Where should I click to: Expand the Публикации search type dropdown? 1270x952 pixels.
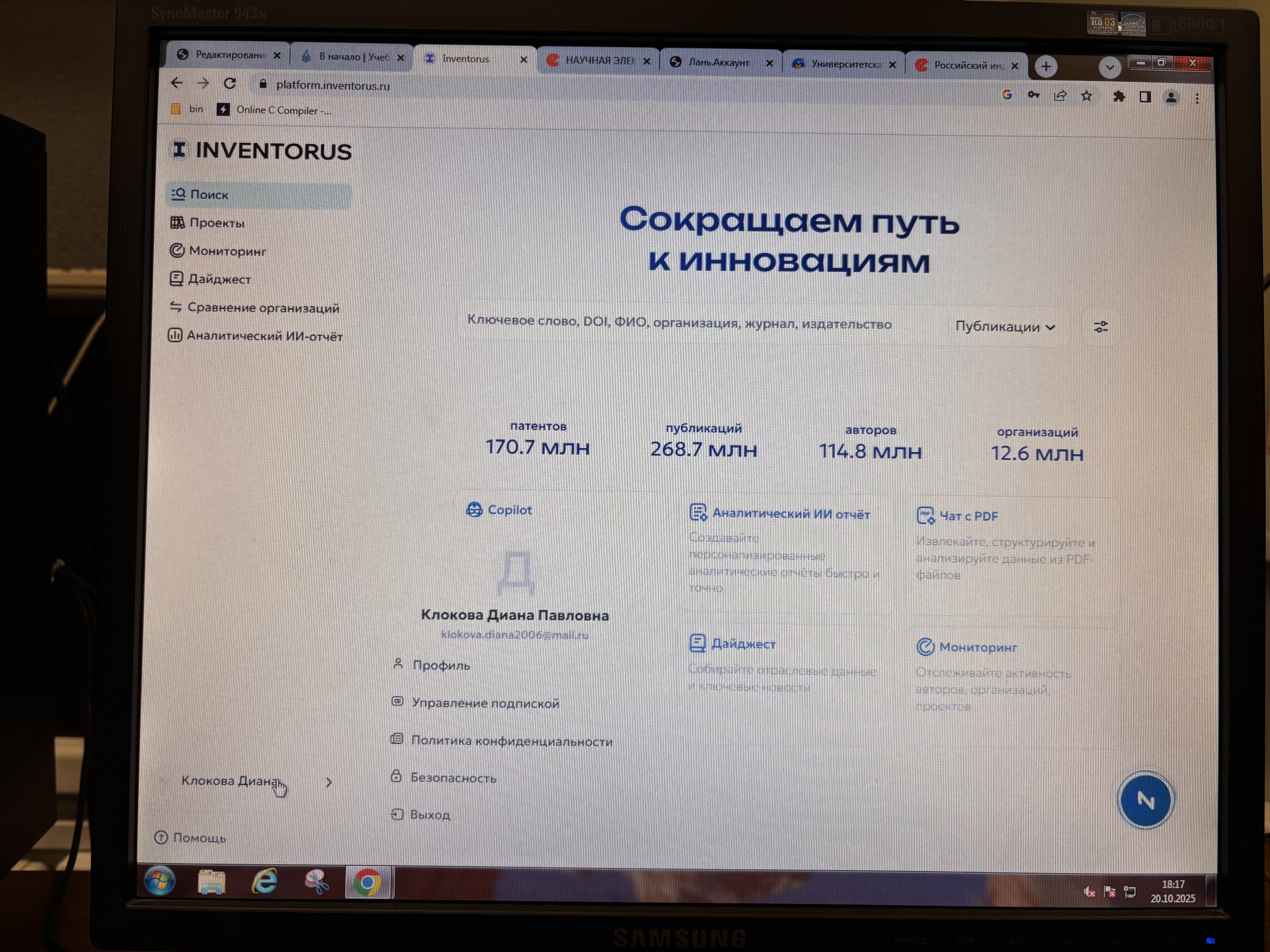click(1005, 326)
